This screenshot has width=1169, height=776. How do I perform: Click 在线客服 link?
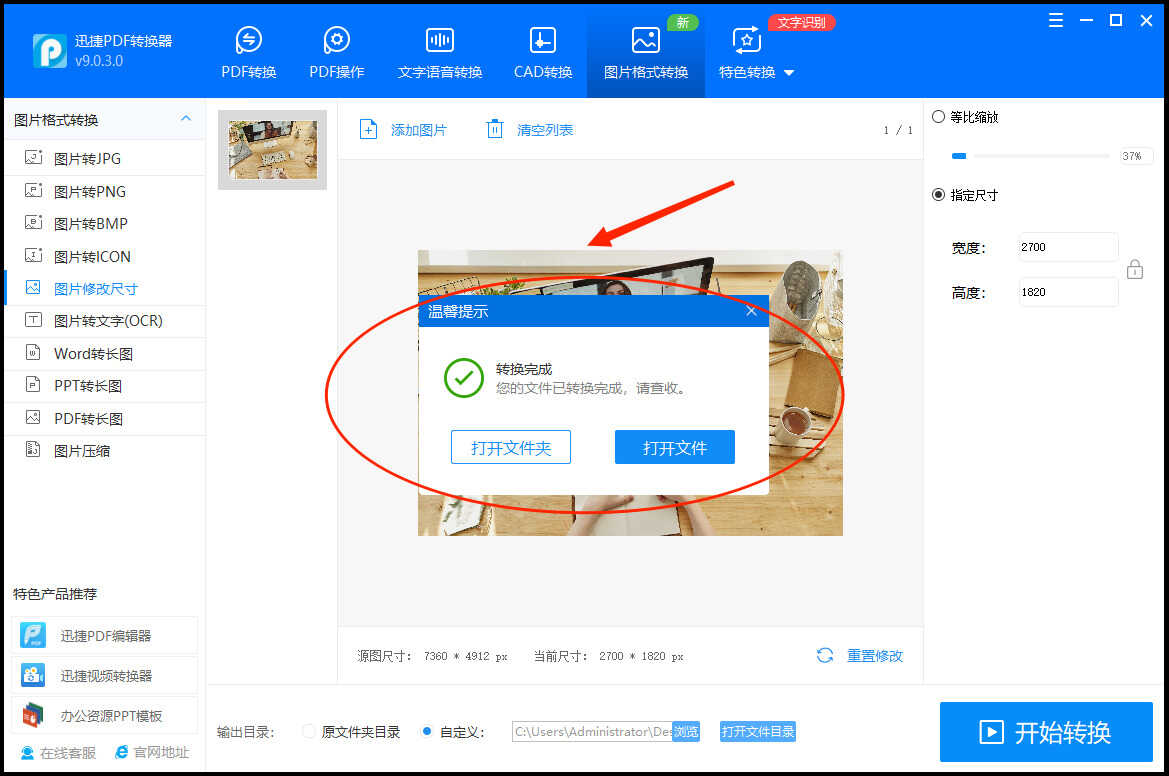(x=59, y=752)
